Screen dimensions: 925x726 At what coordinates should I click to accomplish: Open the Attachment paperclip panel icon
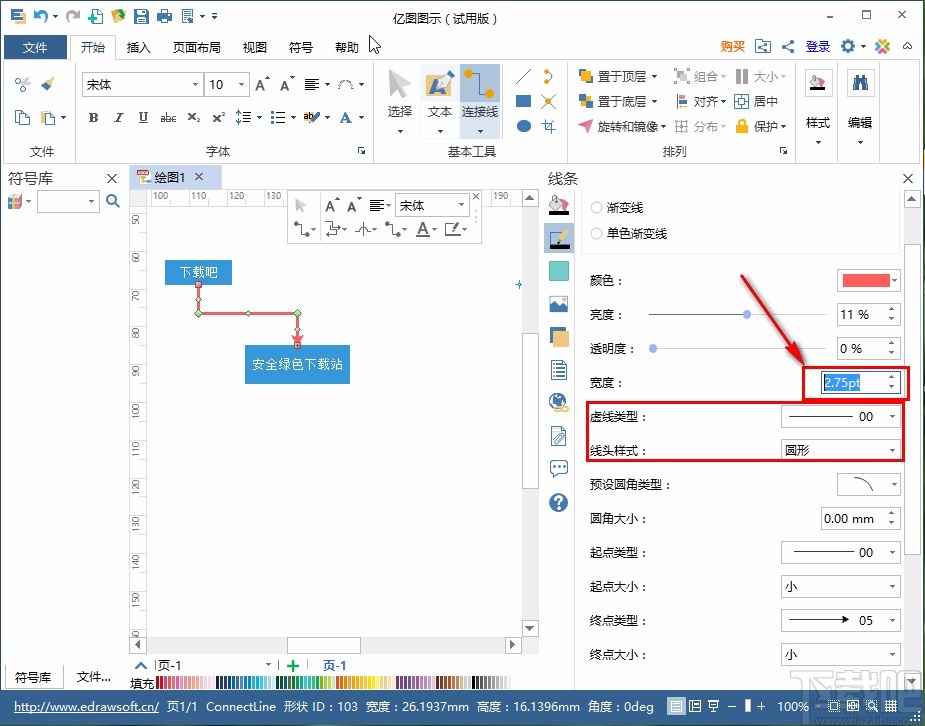pos(558,436)
